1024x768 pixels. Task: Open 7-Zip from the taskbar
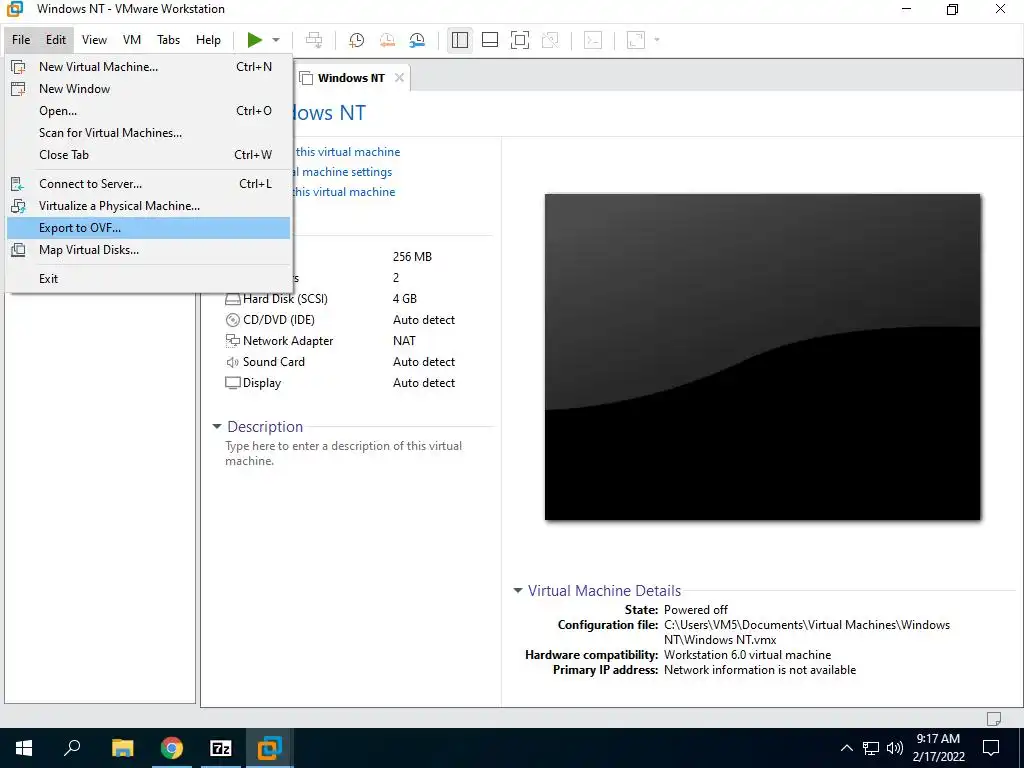[x=221, y=748]
